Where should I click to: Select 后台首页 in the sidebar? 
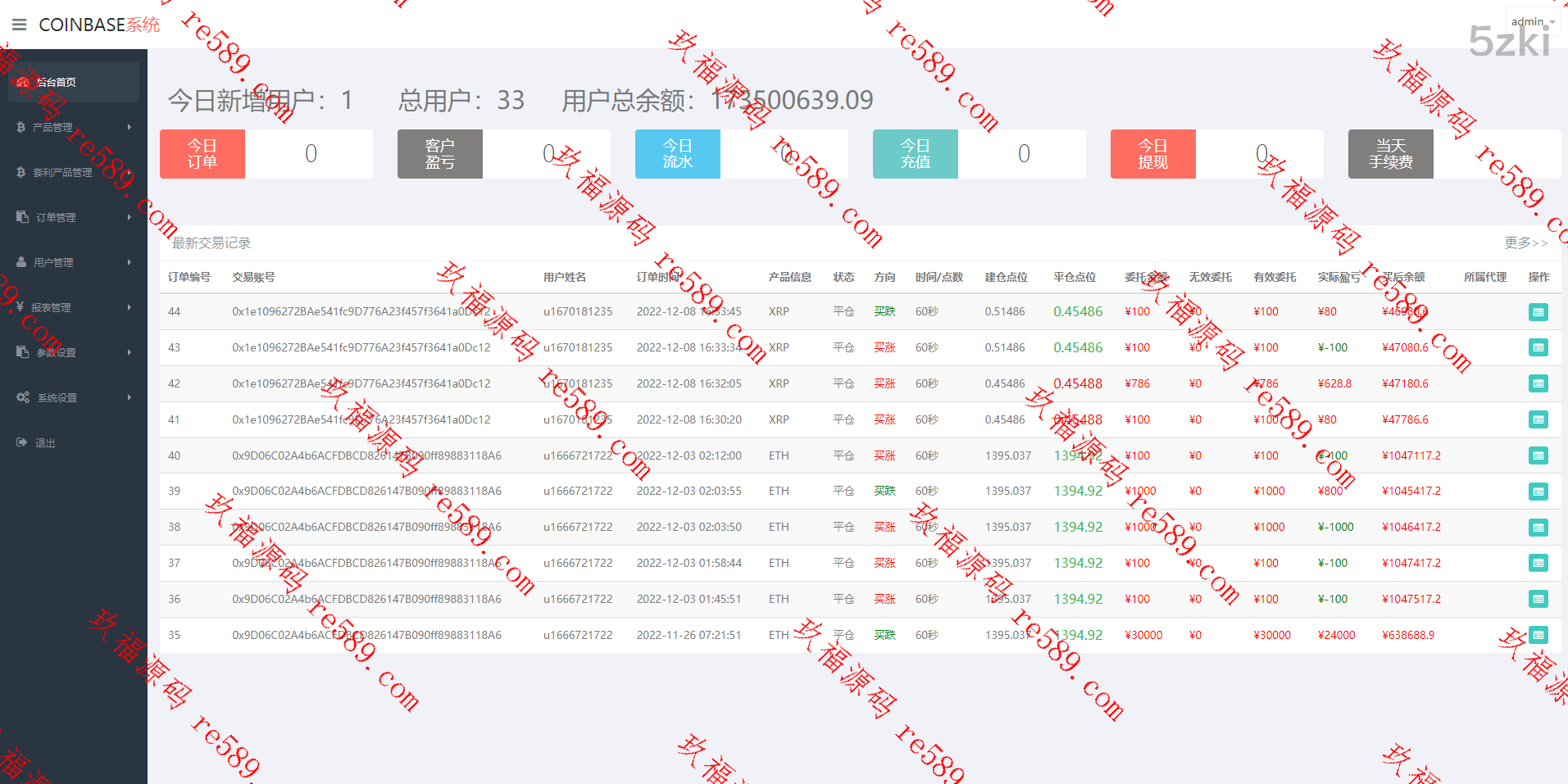(x=73, y=82)
